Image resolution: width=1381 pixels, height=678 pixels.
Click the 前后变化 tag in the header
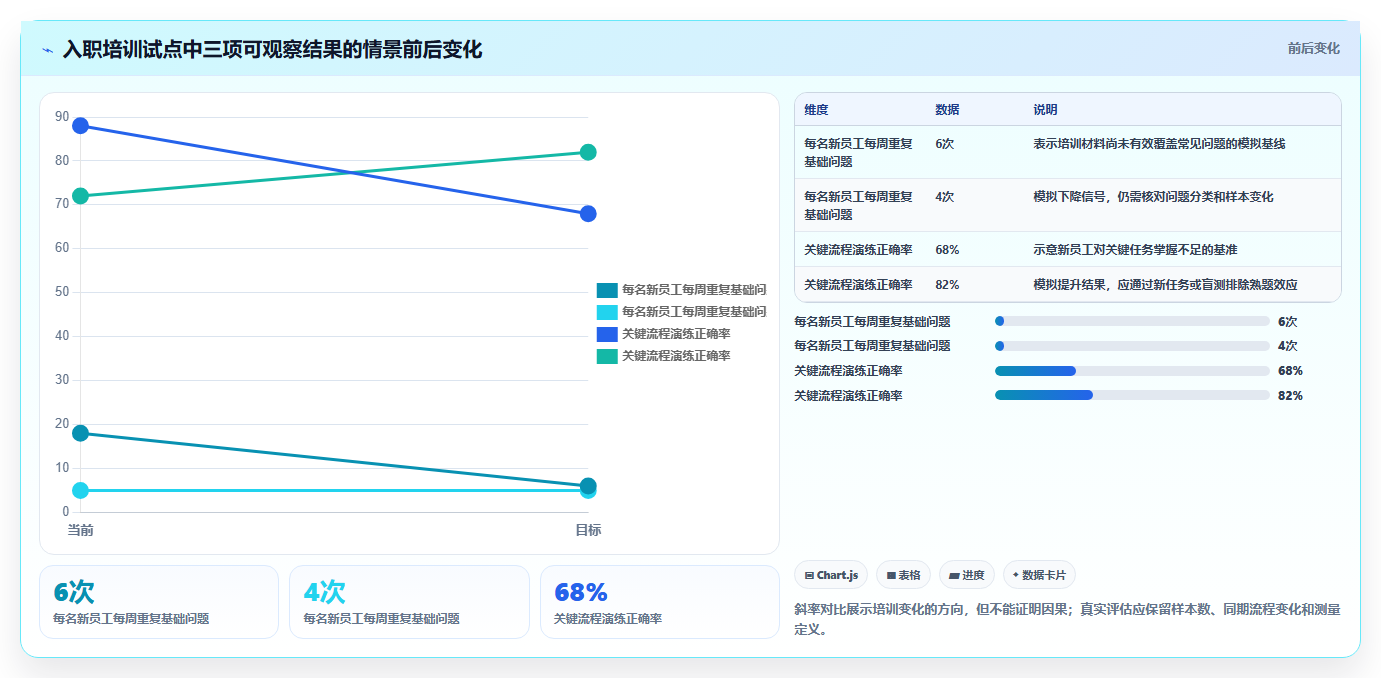[1313, 48]
